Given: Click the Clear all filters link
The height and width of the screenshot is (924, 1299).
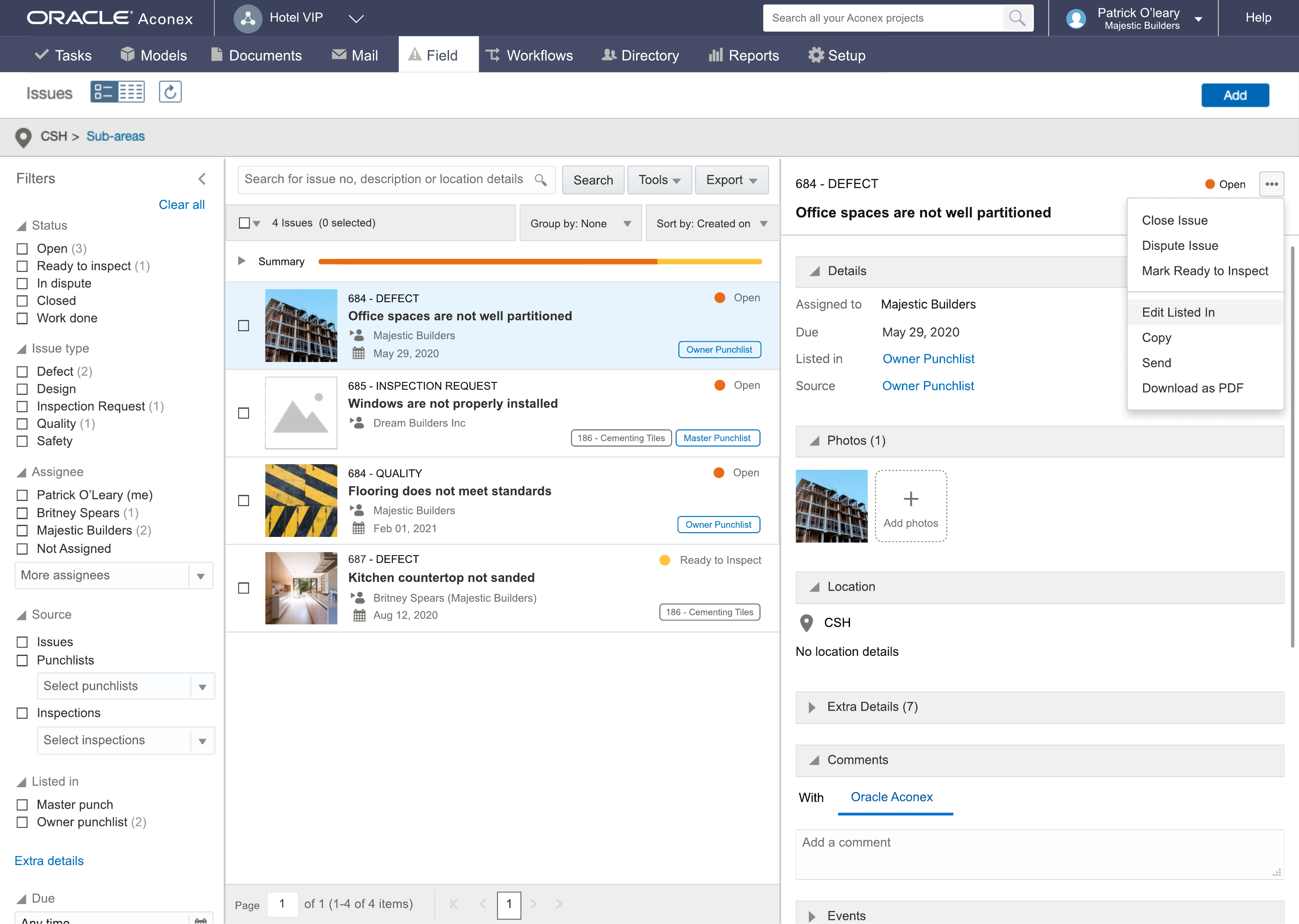Looking at the screenshot, I should click(181, 204).
